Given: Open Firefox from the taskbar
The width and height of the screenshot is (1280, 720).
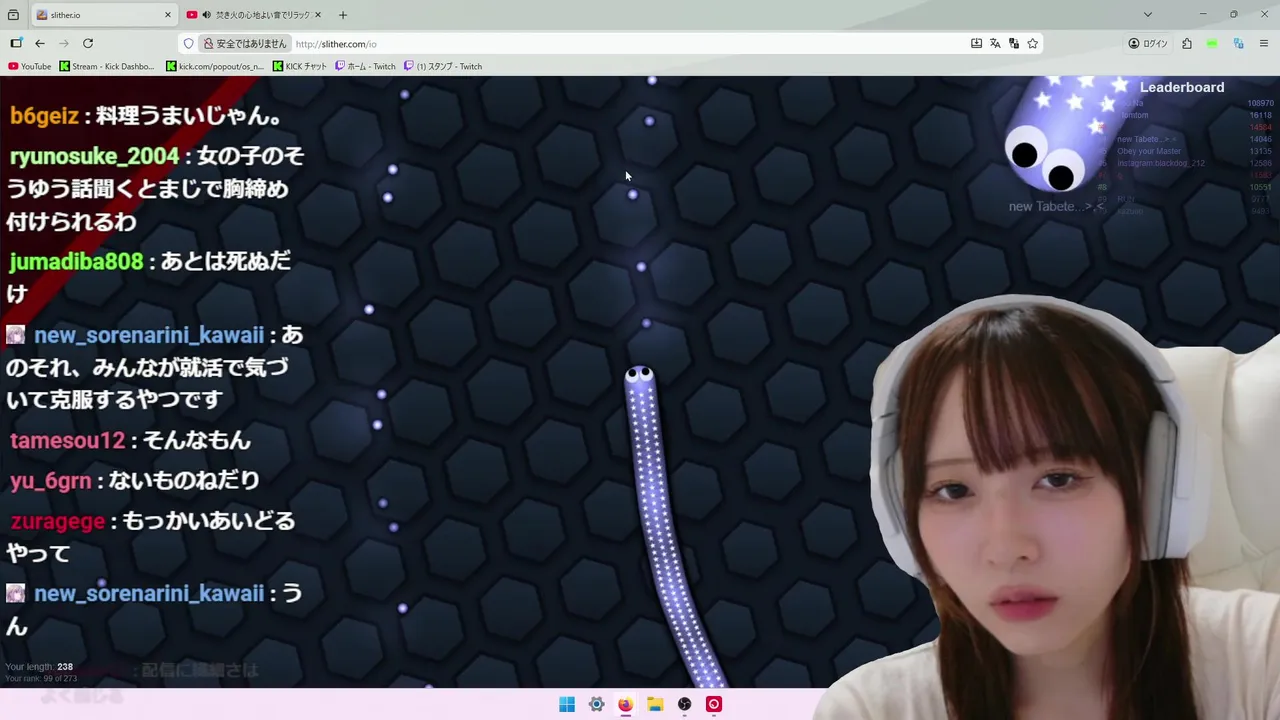Looking at the screenshot, I should click(625, 704).
